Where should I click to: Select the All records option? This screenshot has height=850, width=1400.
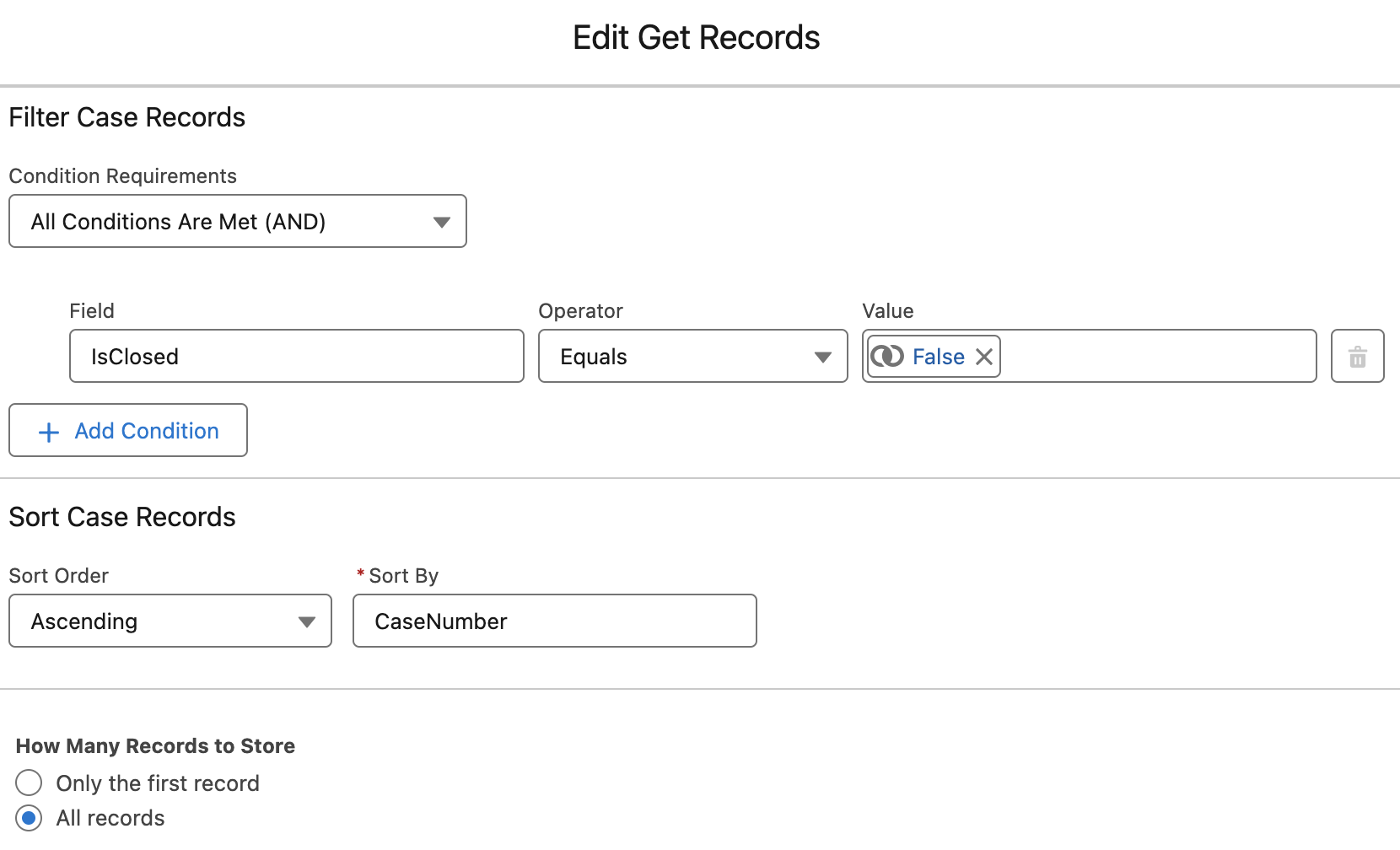29,817
